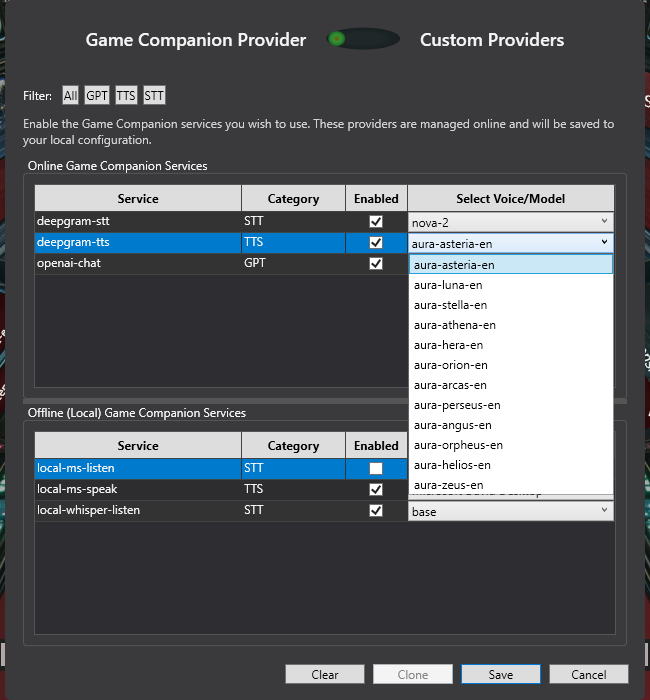This screenshot has height=700, width=650.
Task: Disable the deepgram-stt service checkbox
Action: point(376,221)
